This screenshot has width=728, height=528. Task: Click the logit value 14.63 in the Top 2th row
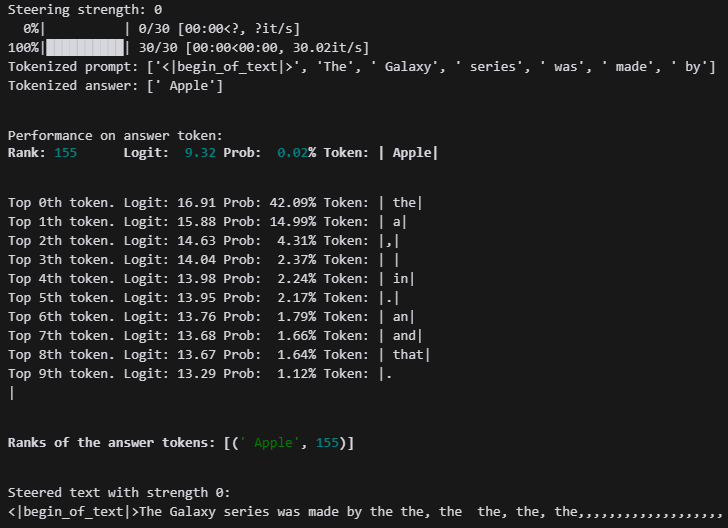pos(196,241)
